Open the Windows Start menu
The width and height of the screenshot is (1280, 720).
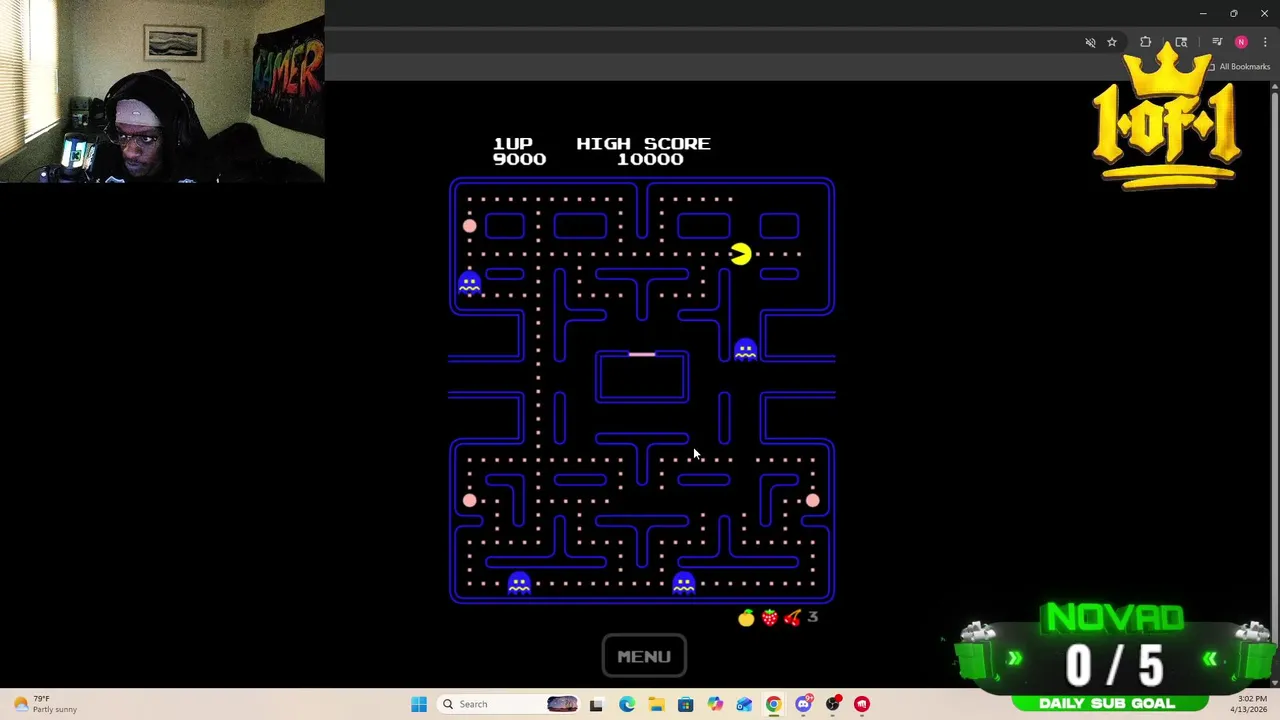(x=419, y=704)
